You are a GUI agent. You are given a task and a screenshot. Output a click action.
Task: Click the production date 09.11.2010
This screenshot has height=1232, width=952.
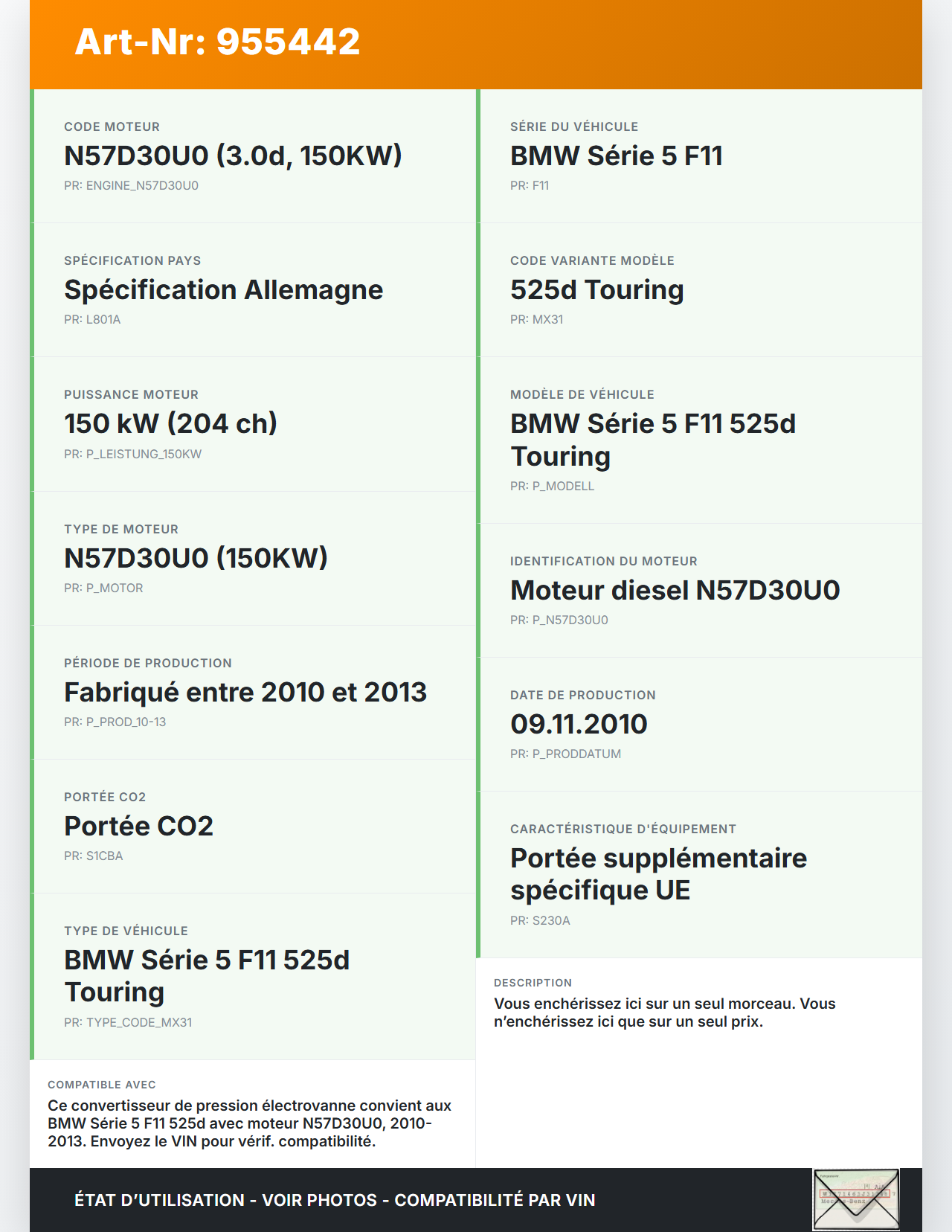tap(579, 724)
